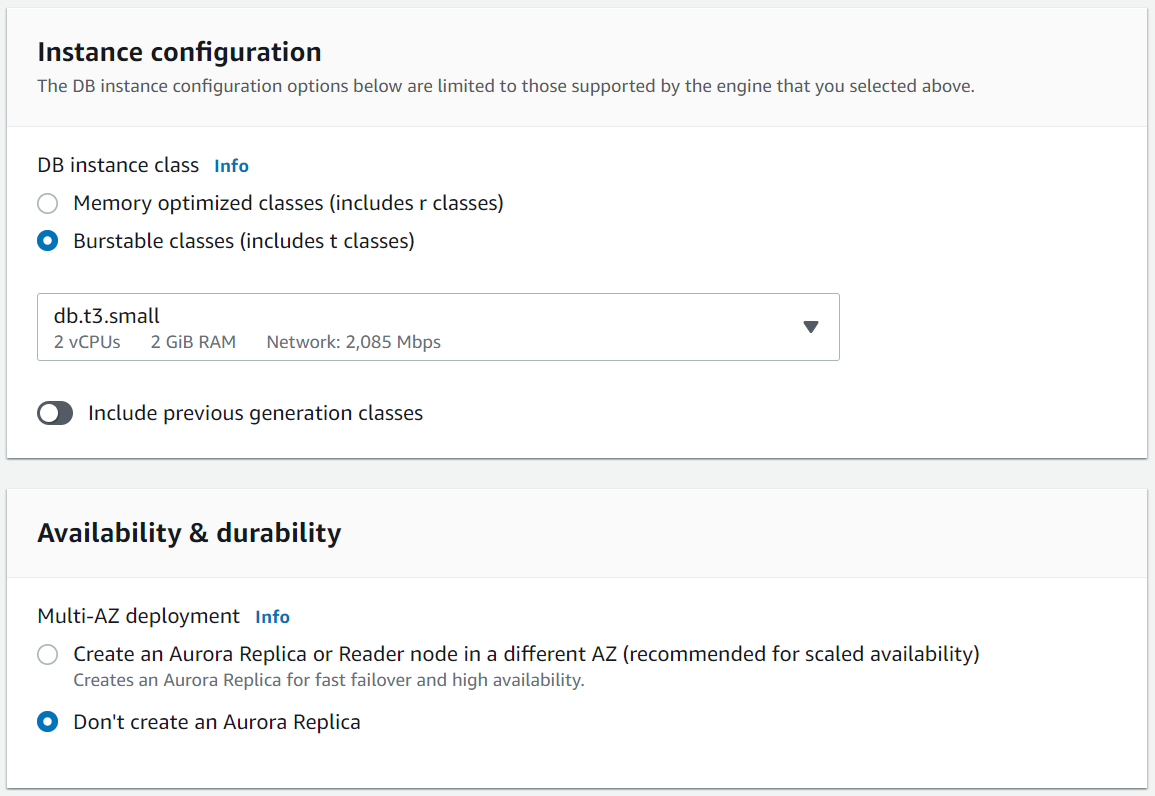Choose the Create an Aurora Replica radio button

click(x=47, y=655)
